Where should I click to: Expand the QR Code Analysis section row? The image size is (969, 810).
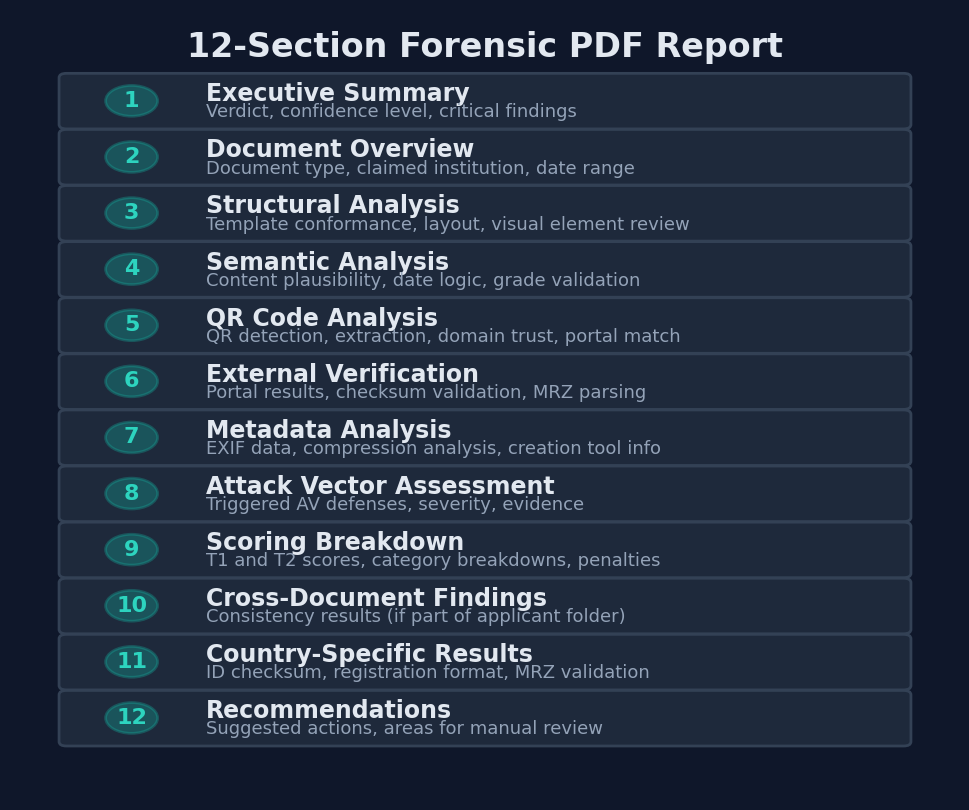click(485, 324)
